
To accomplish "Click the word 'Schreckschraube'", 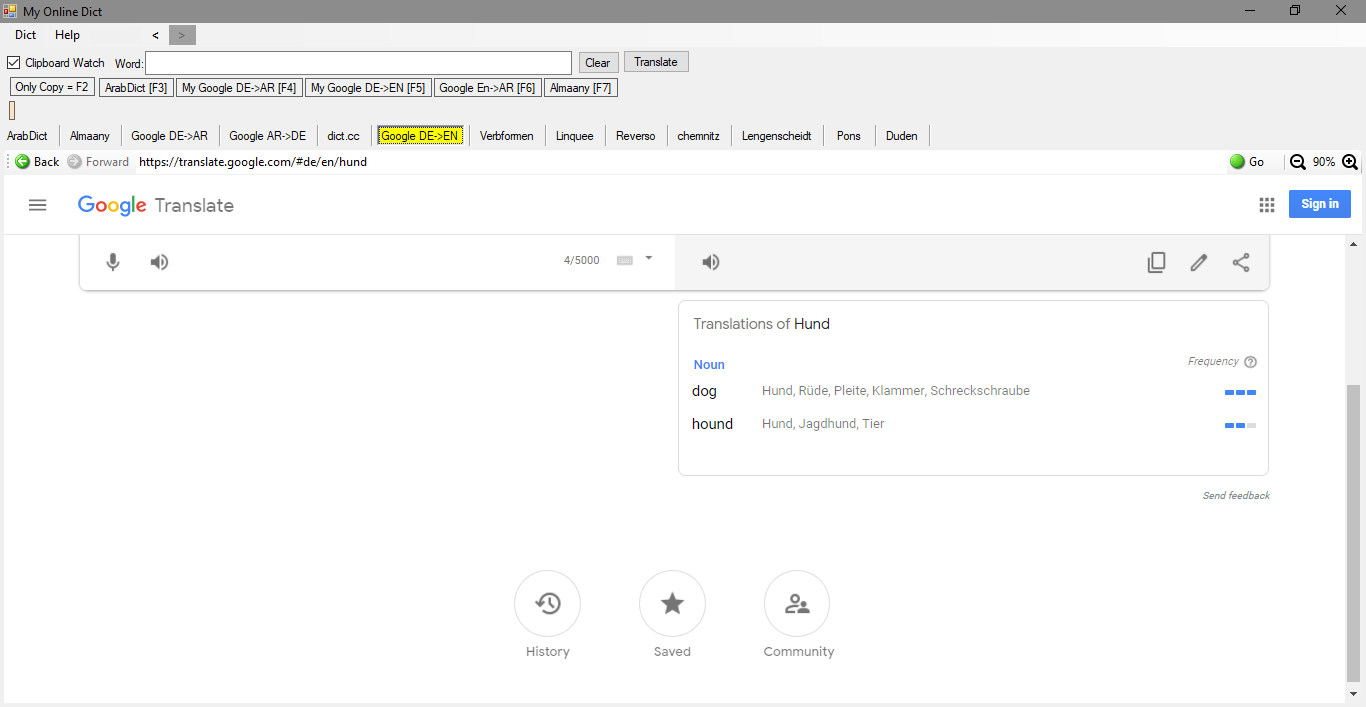I will click(980, 391).
